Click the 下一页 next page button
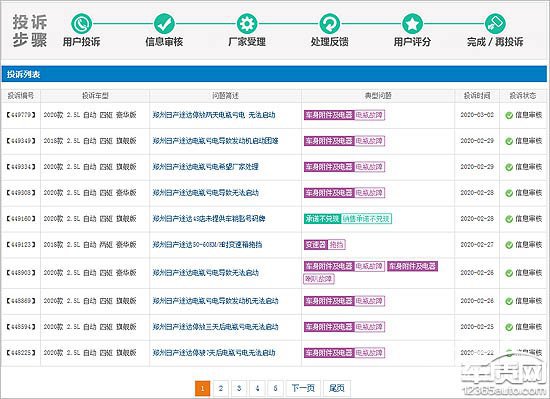The height and width of the screenshot is (399, 550). click(303, 388)
